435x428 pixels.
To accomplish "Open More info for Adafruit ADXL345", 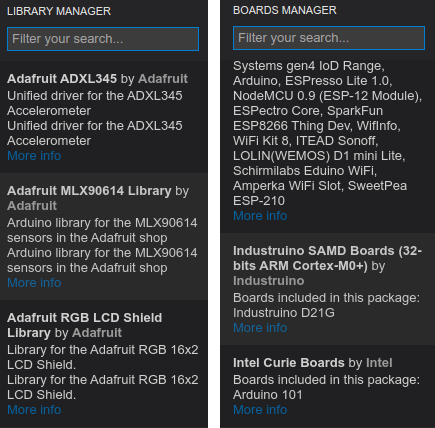I will [34, 156].
